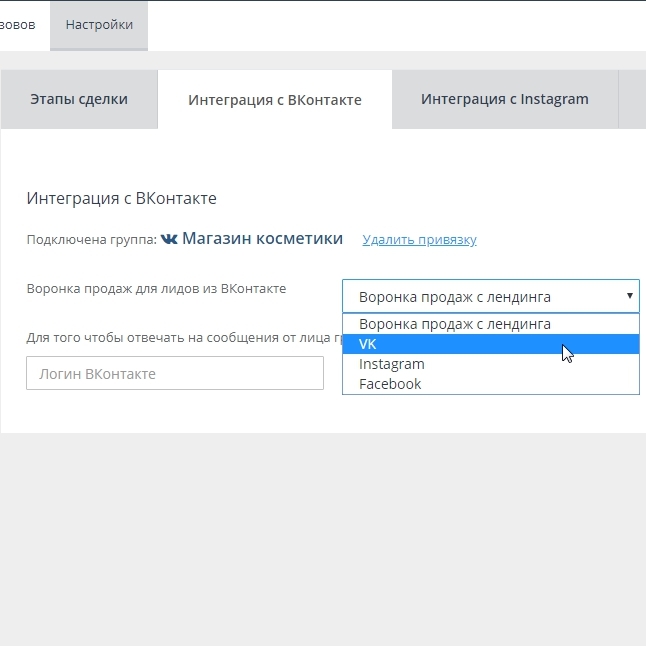Open the Магазин косметики group link
The height and width of the screenshot is (646, 646).
pyautogui.click(x=262, y=239)
